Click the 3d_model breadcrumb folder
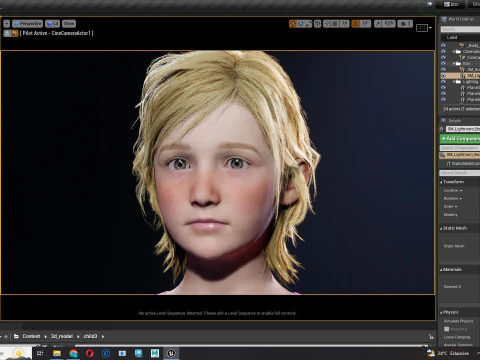The height and width of the screenshot is (360, 480). coord(62,336)
